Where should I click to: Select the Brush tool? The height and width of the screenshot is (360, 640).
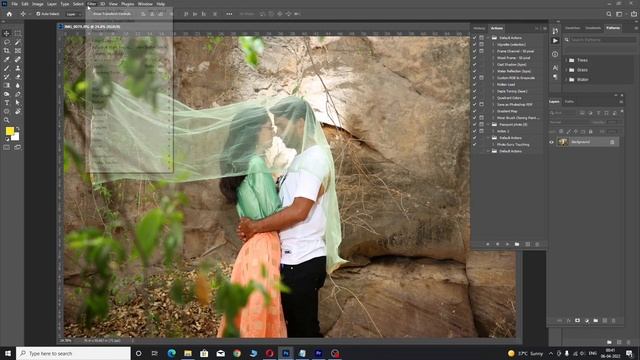point(7,68)
